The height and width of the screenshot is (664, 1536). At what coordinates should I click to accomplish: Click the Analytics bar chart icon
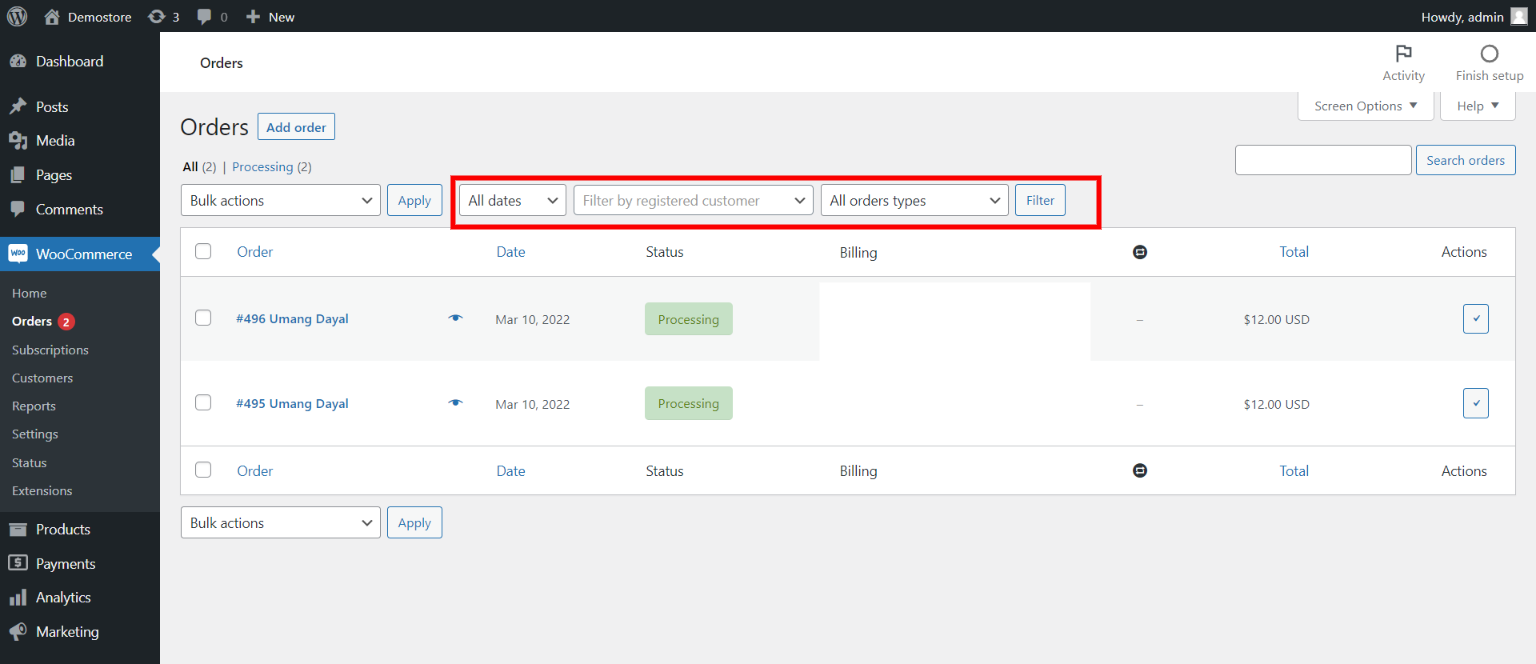(18, 597)
